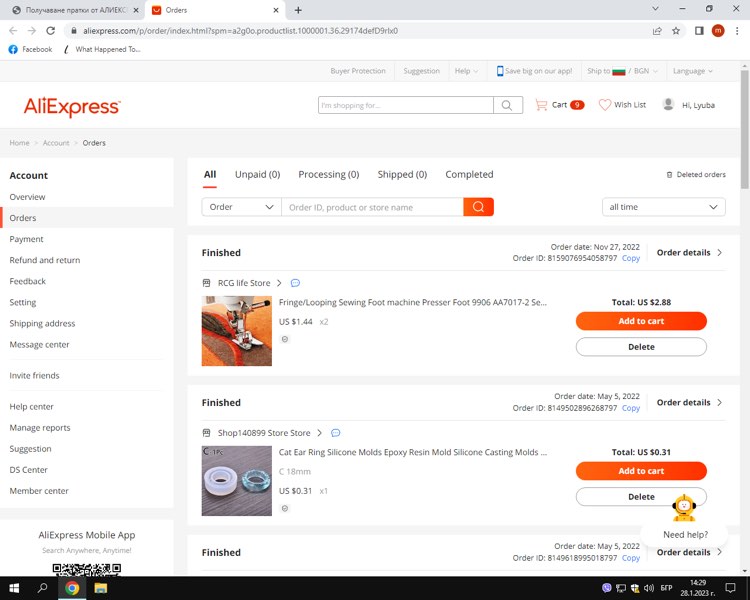Image resolution: width=750 pixels, height=600 pixels.
Task: Expand the Order search type dropdown
Action: click(241, 207)
